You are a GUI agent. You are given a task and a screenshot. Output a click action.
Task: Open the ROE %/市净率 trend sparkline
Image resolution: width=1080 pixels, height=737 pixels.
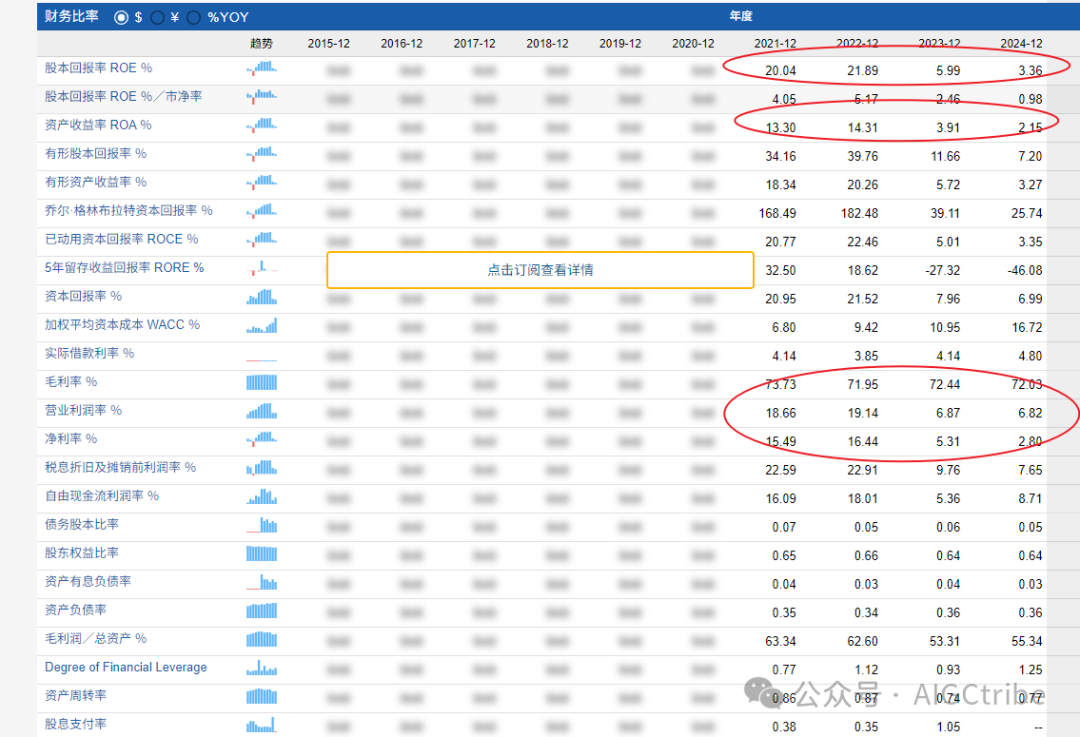click(262, 96)
